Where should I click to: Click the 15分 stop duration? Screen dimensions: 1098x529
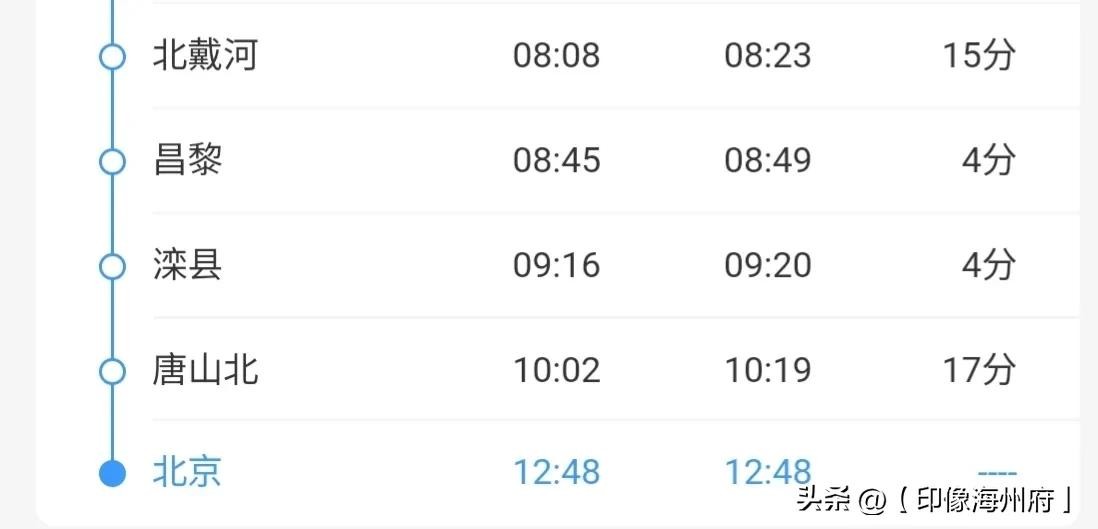click(979, 55)
